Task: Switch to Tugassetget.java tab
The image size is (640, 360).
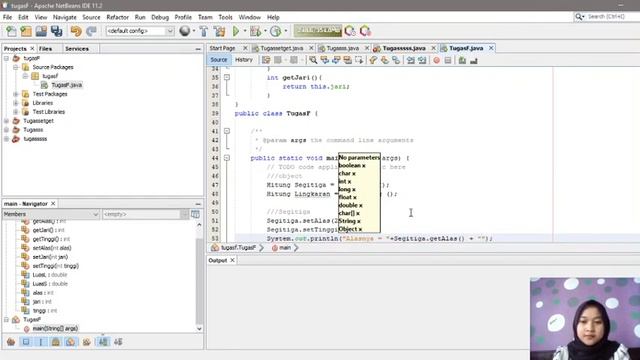Action: click(x=282, y=48)
